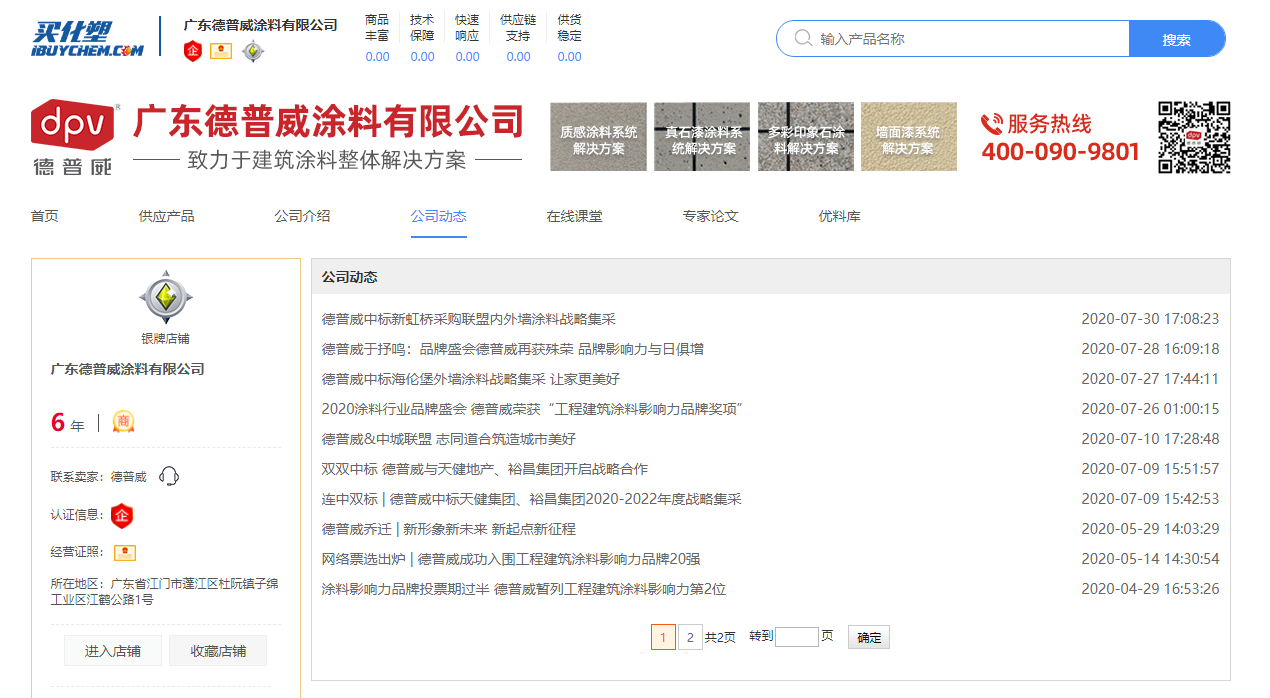
Task: Click the company name in the top header
Action: [261, 24]
